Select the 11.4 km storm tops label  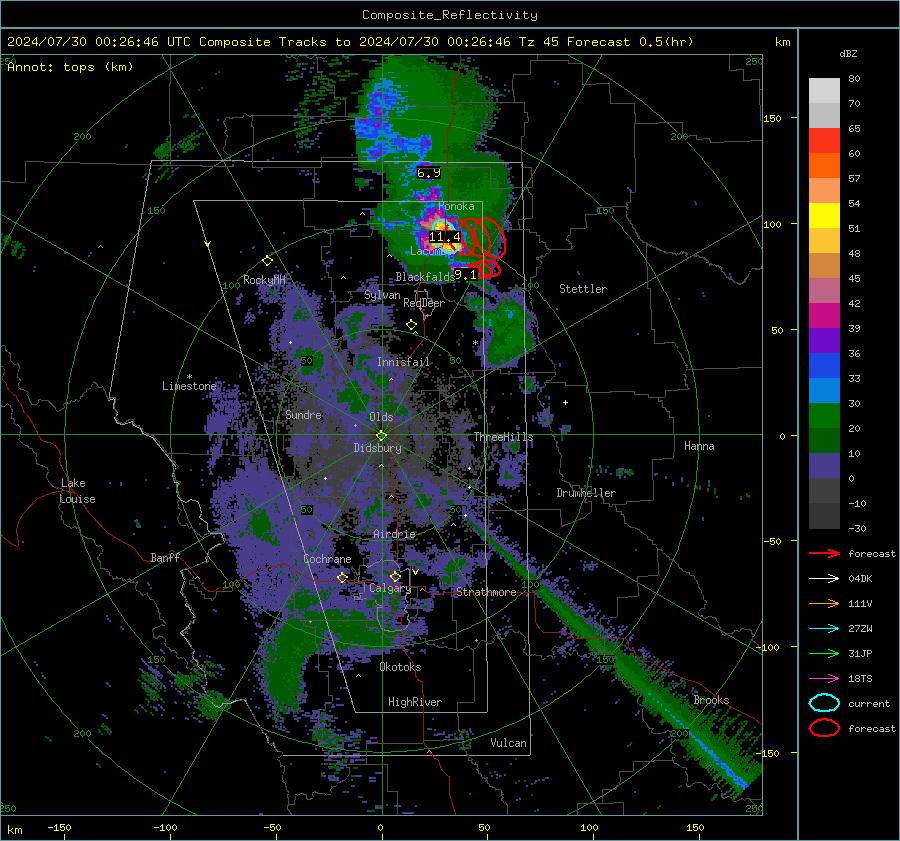[445, 237]
